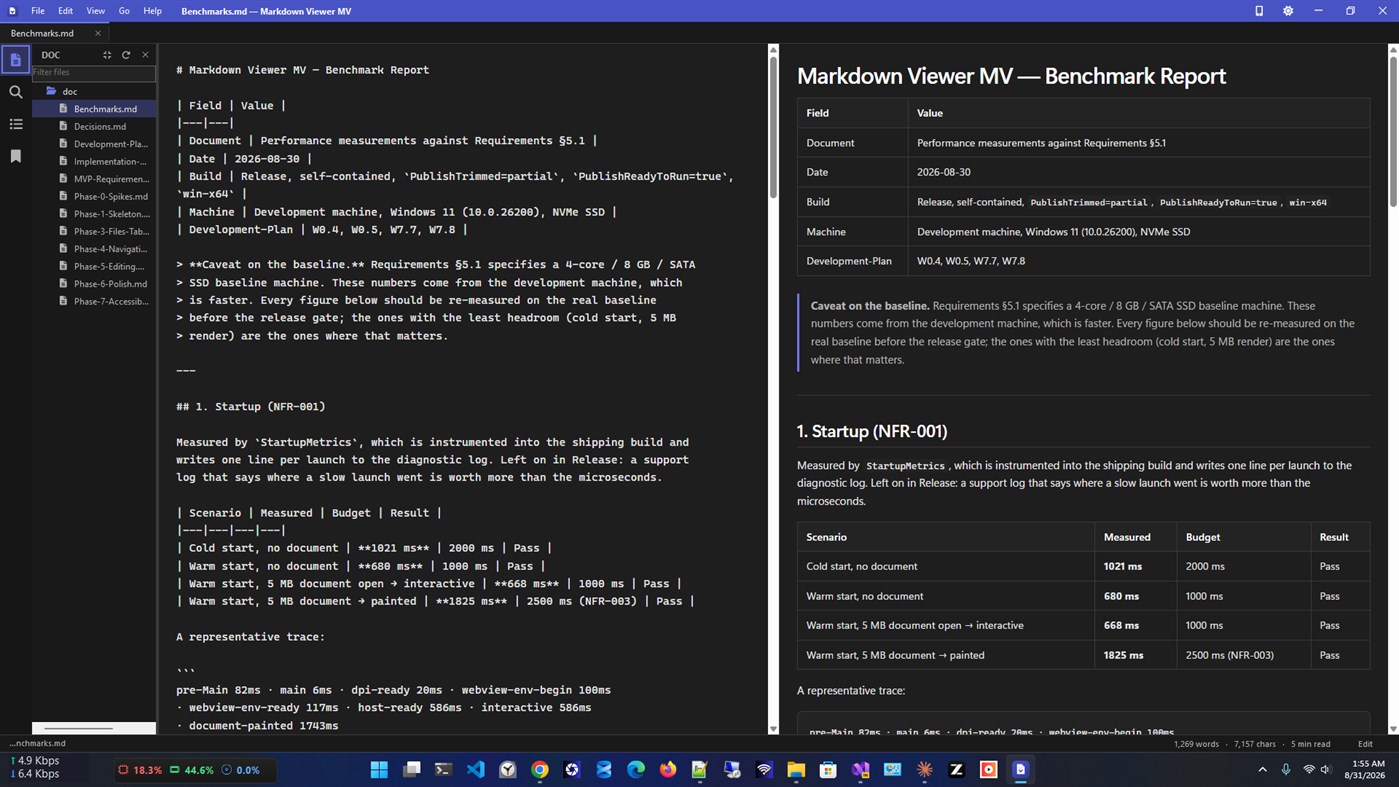Screen dimensions: 1399x787
Task: Click the 7,157 chars status entry
Action: [1255, 744]
